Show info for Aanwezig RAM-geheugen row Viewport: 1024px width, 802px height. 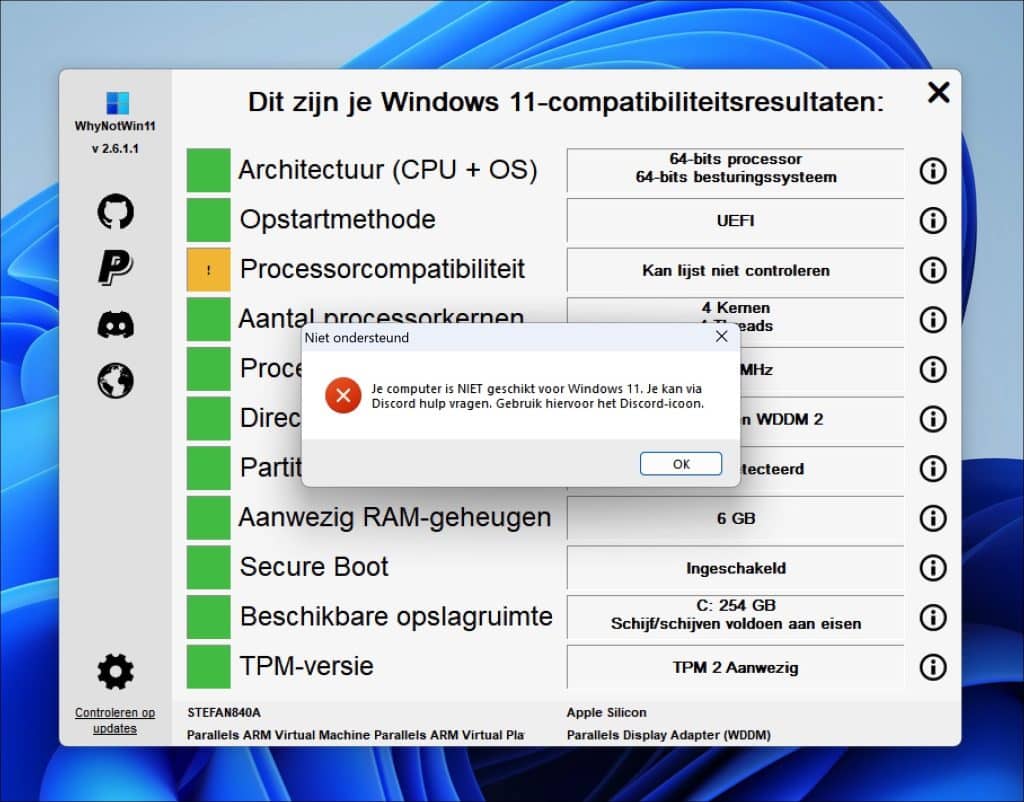(933, 518)
